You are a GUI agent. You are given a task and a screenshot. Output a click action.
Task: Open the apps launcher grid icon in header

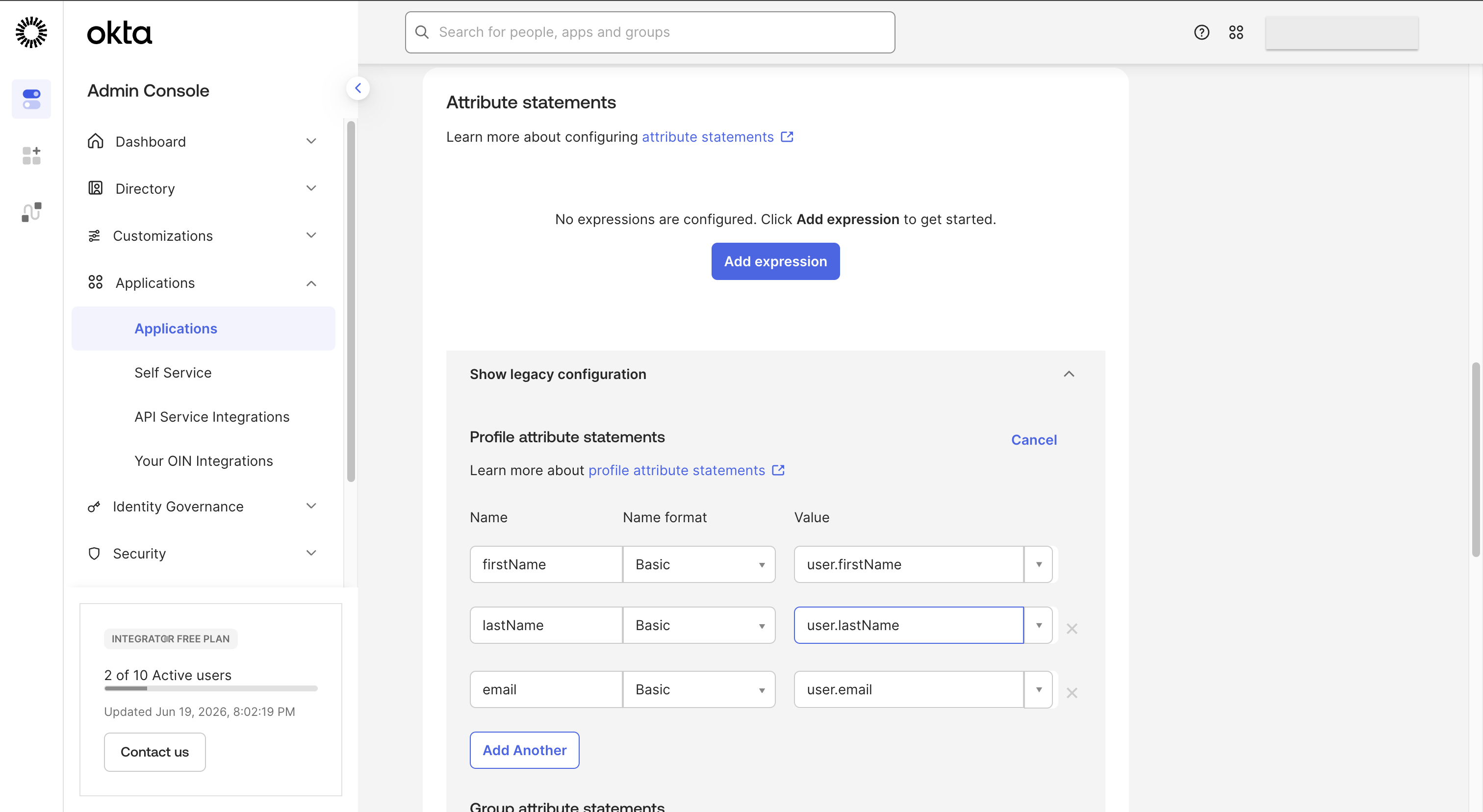pyautogui.click(x=1236, y=32)
